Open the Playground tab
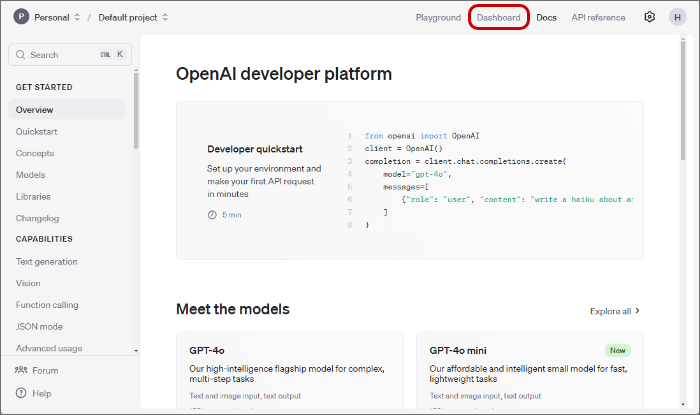 click(438, 17)
